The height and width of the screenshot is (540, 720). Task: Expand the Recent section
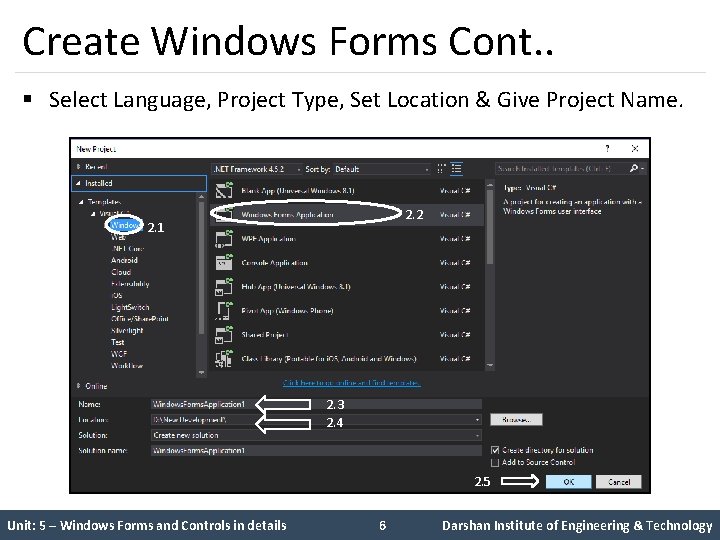[79, 167]
